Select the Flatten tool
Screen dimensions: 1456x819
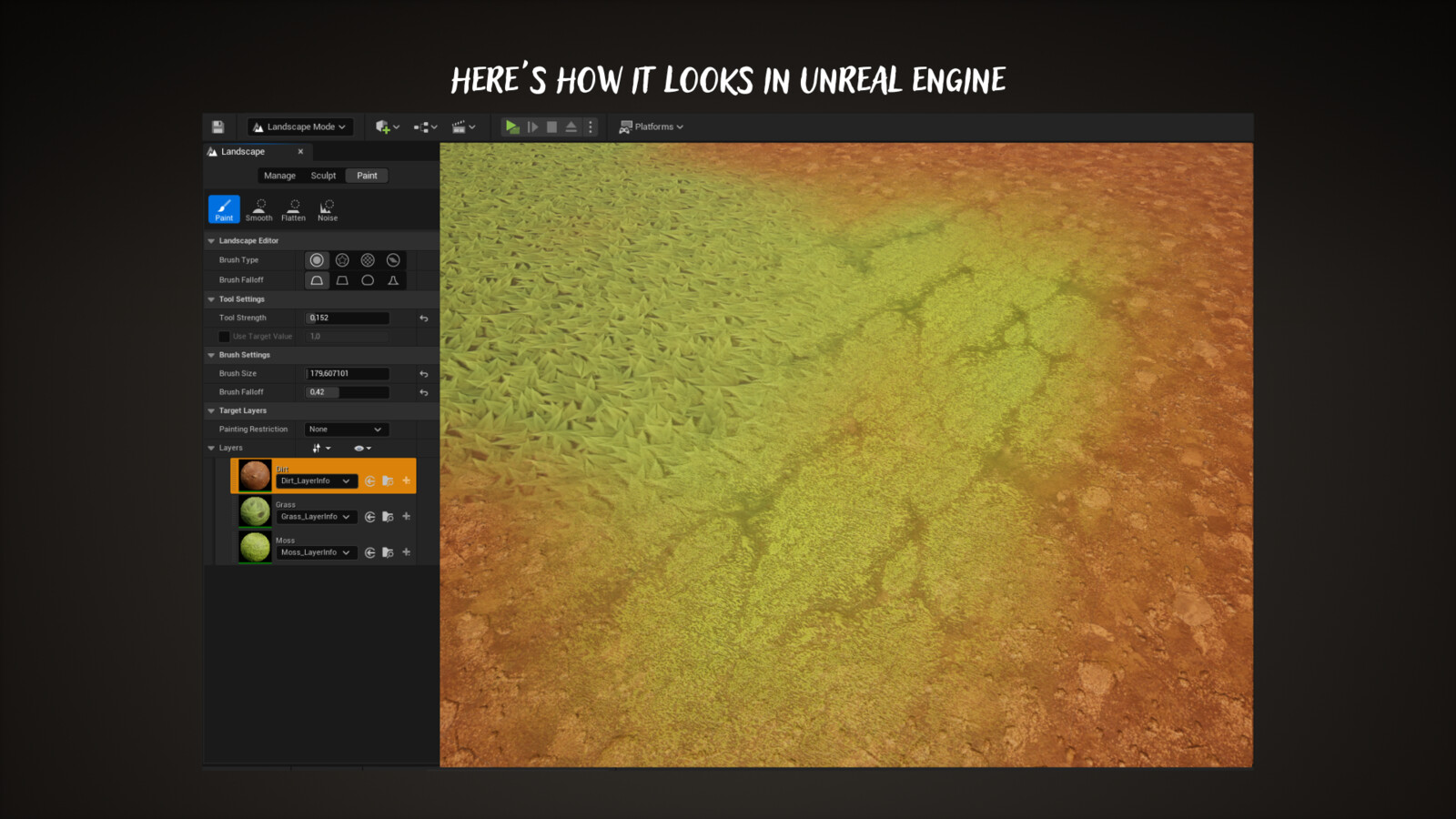293,209
